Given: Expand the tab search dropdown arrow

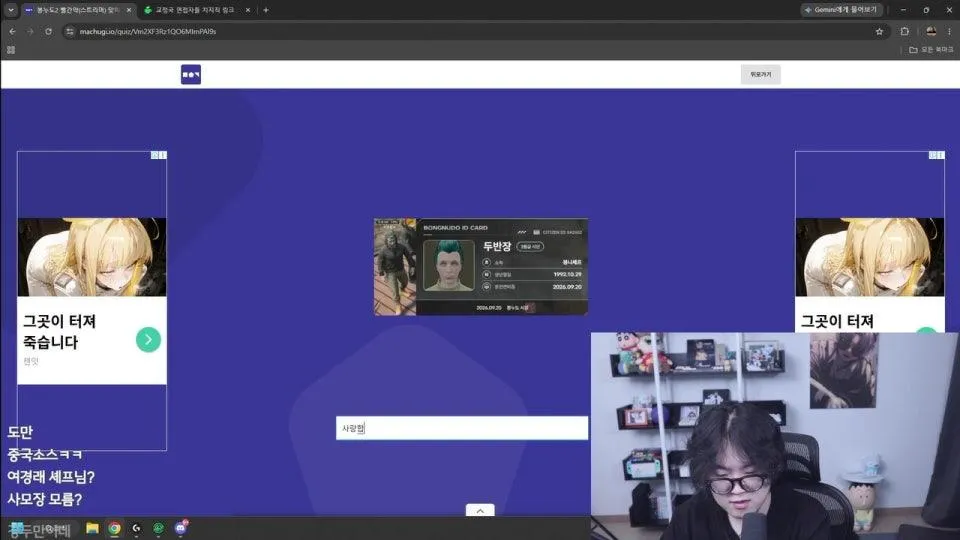Looking at the screenshot, I should [10, 10].
